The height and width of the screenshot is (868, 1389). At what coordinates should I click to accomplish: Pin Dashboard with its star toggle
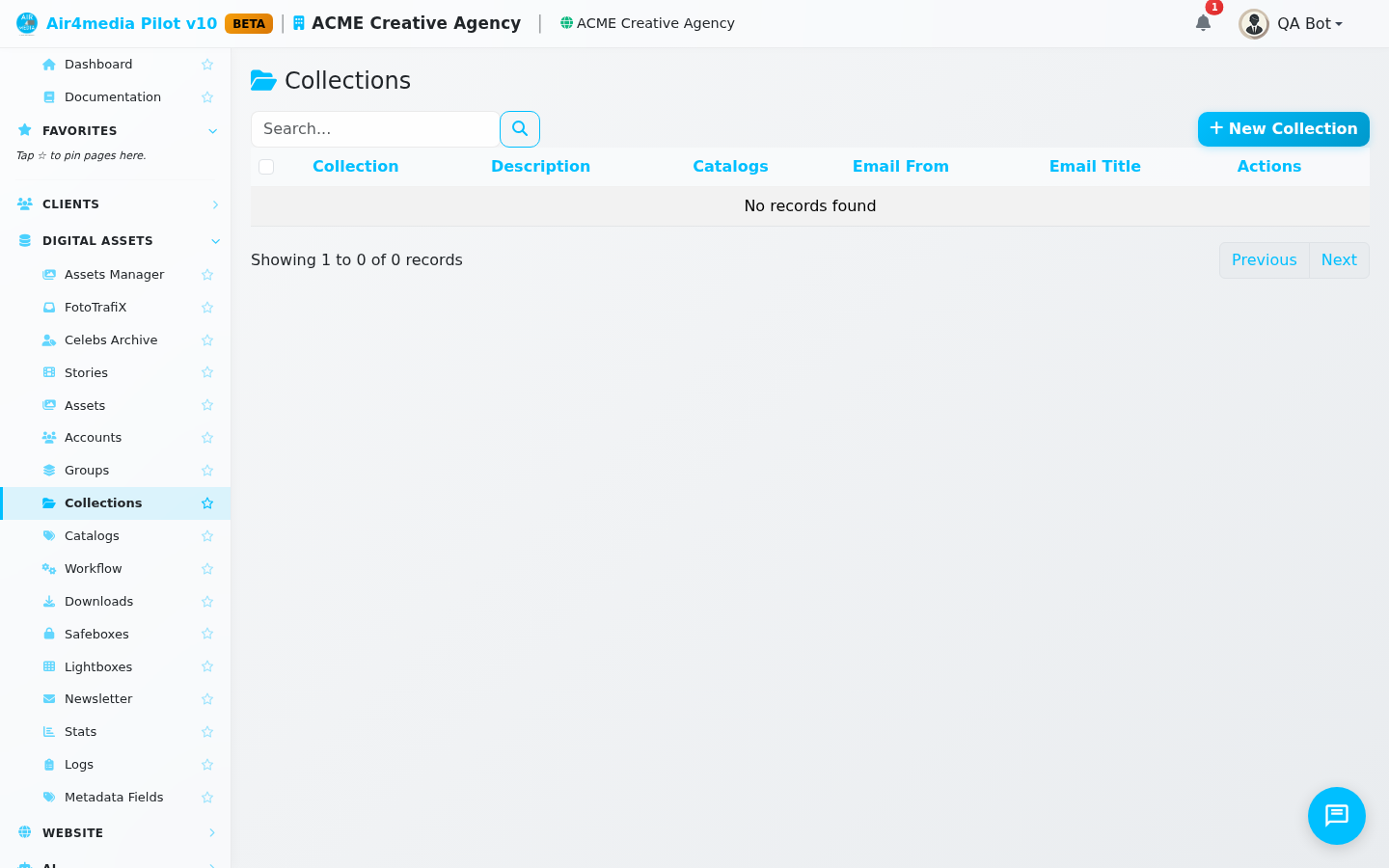[x=207, y=65]
